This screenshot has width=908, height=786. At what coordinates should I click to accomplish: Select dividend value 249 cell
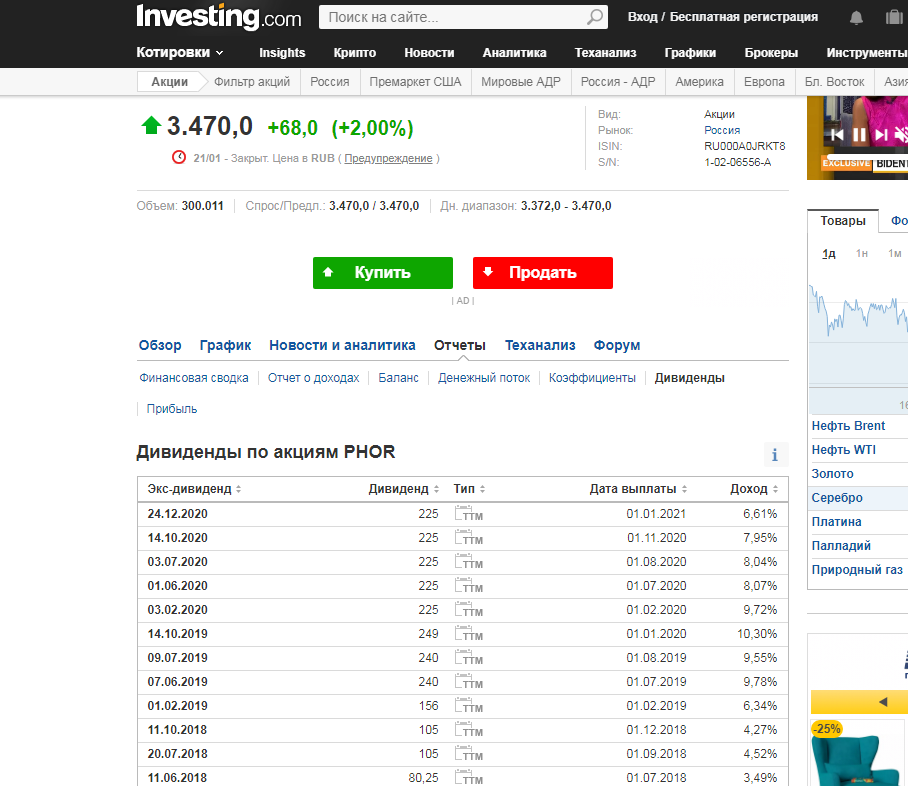[429, 634]
